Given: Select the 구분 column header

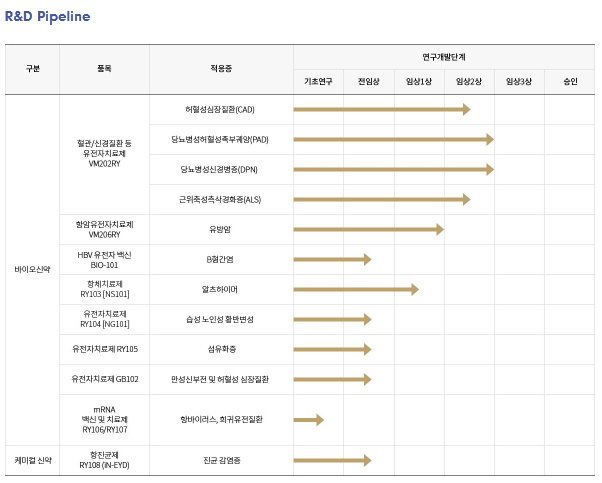Looking at the screenshot, I should [33, 69].
